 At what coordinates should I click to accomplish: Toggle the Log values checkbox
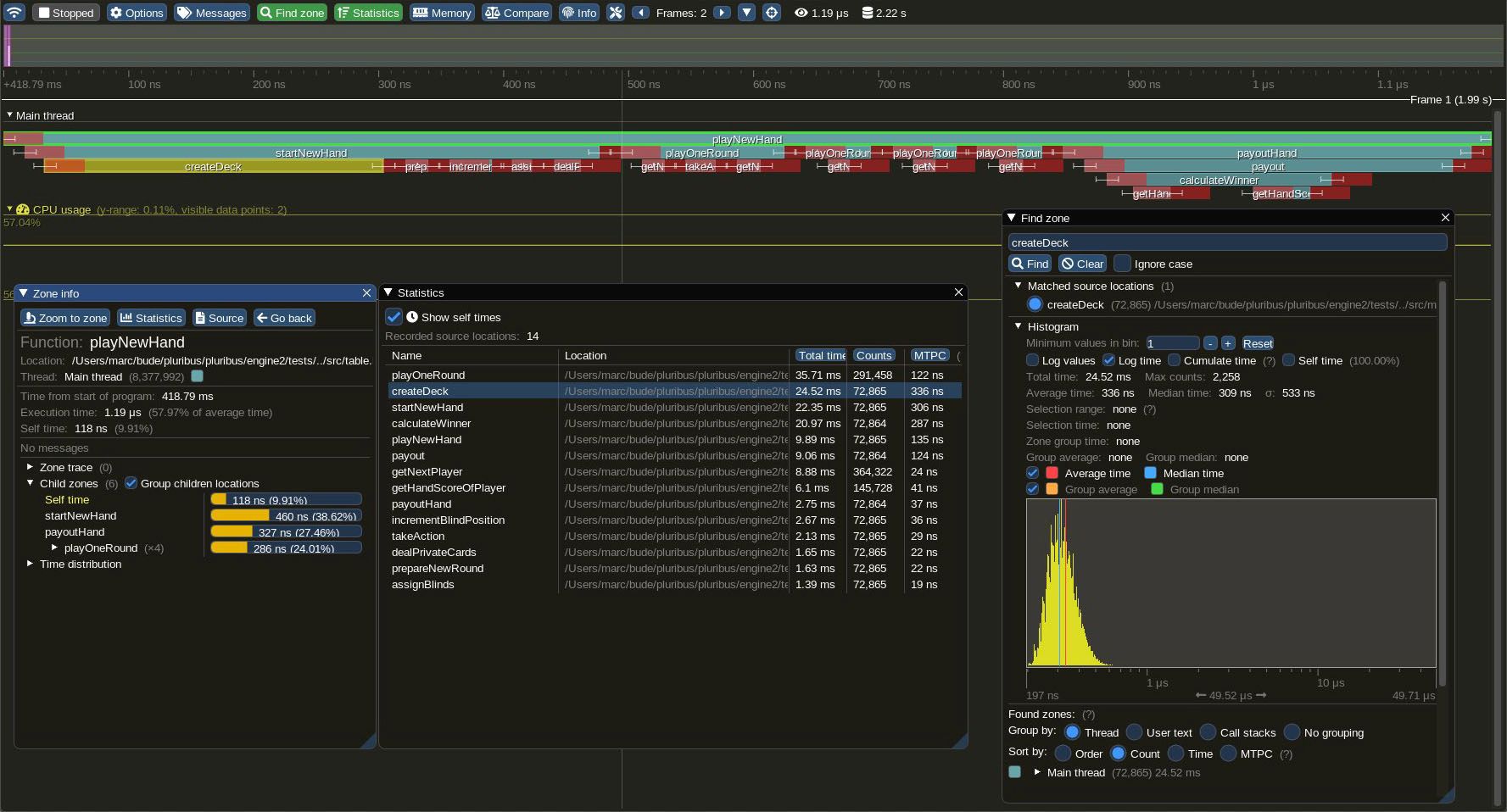tap(1032, 360)
